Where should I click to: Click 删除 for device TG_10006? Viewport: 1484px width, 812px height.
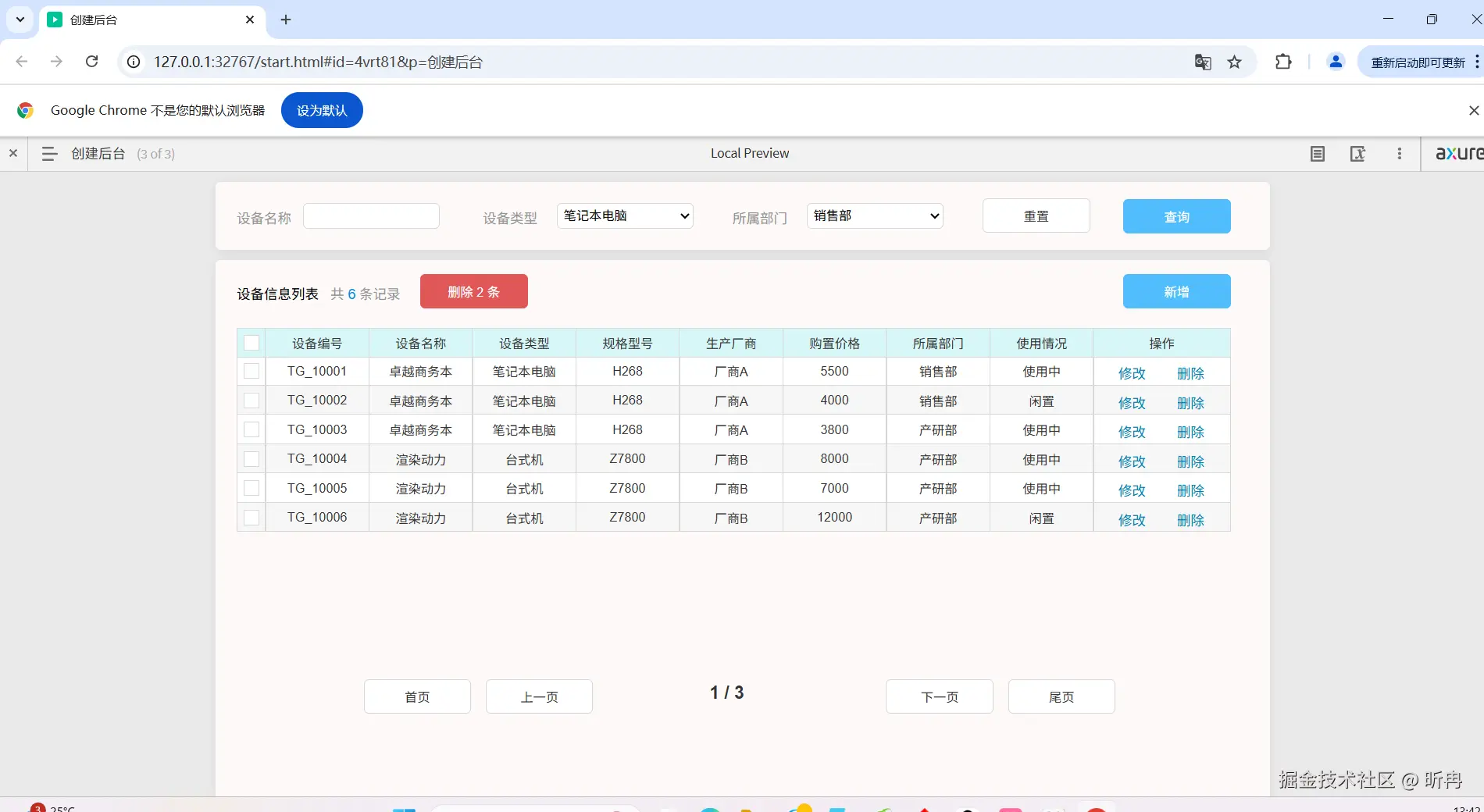1190,520
